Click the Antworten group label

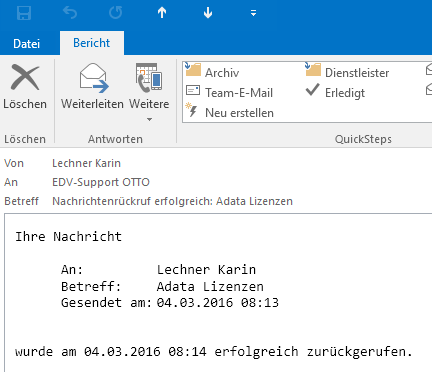115,139
